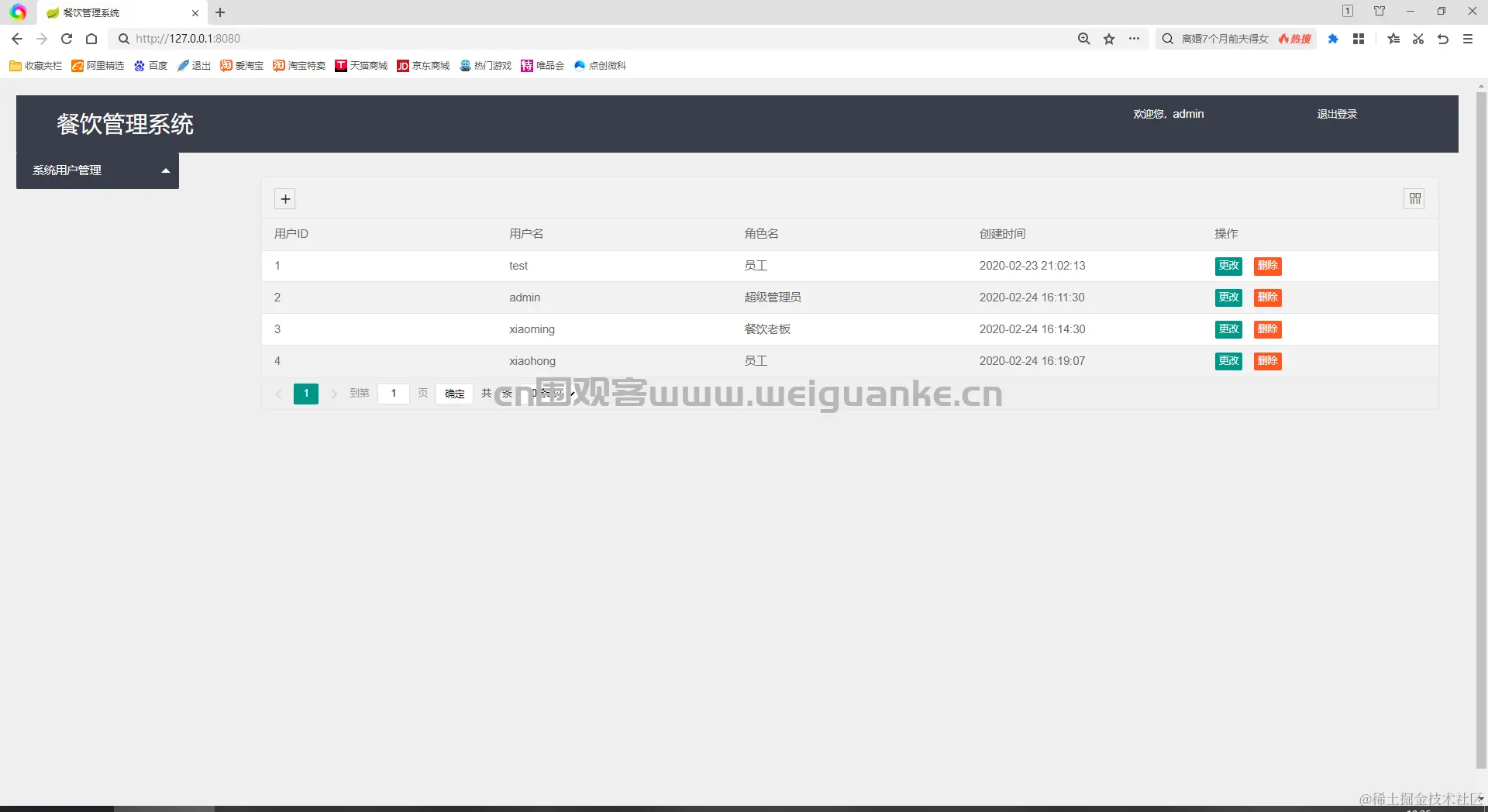Click 退出登录 to log out

click(1337, 114)
